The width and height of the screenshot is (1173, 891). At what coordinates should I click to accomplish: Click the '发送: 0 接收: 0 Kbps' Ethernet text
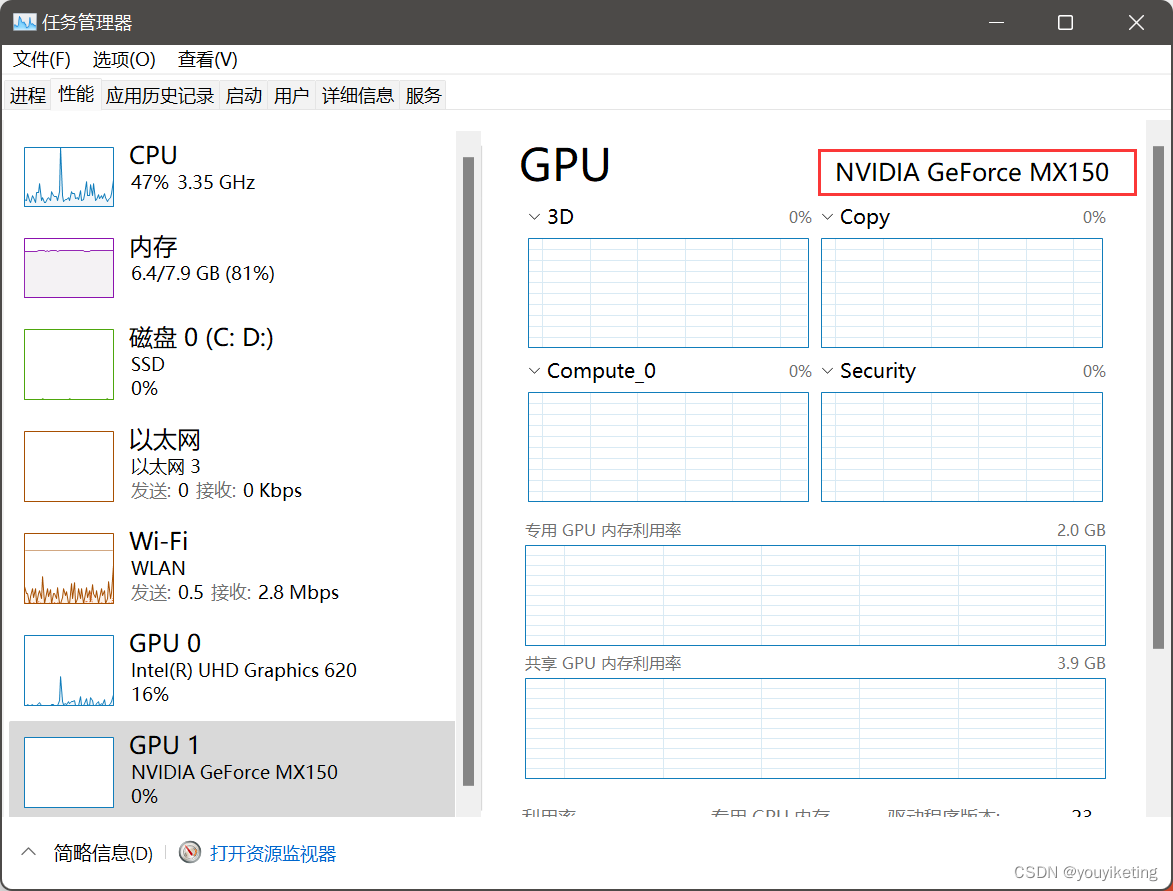point(216,491)
